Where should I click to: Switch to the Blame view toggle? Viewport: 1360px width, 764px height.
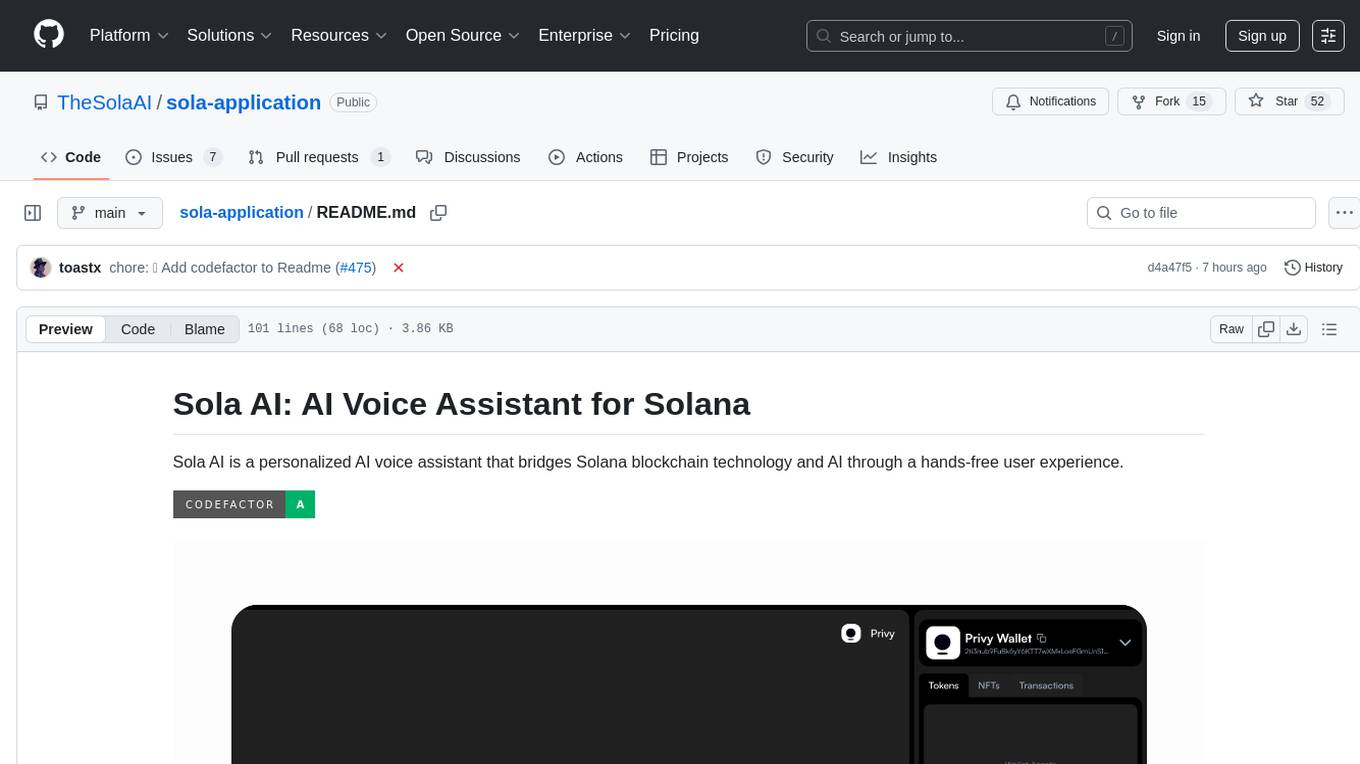pyautogui.click(x=204, y=329)
